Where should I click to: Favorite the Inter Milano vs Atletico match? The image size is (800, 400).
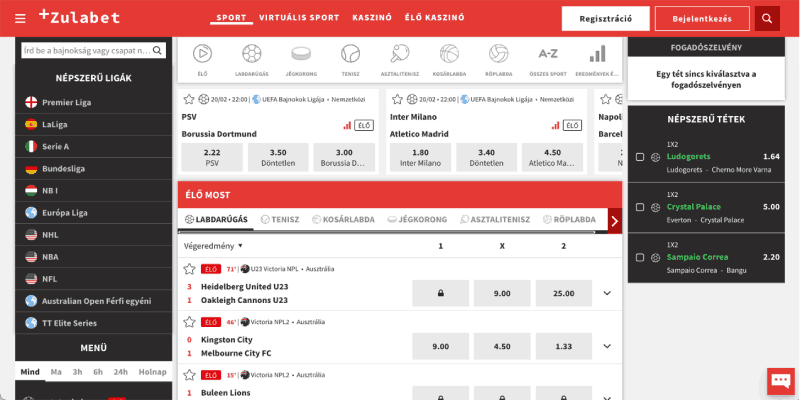[397, 99]
